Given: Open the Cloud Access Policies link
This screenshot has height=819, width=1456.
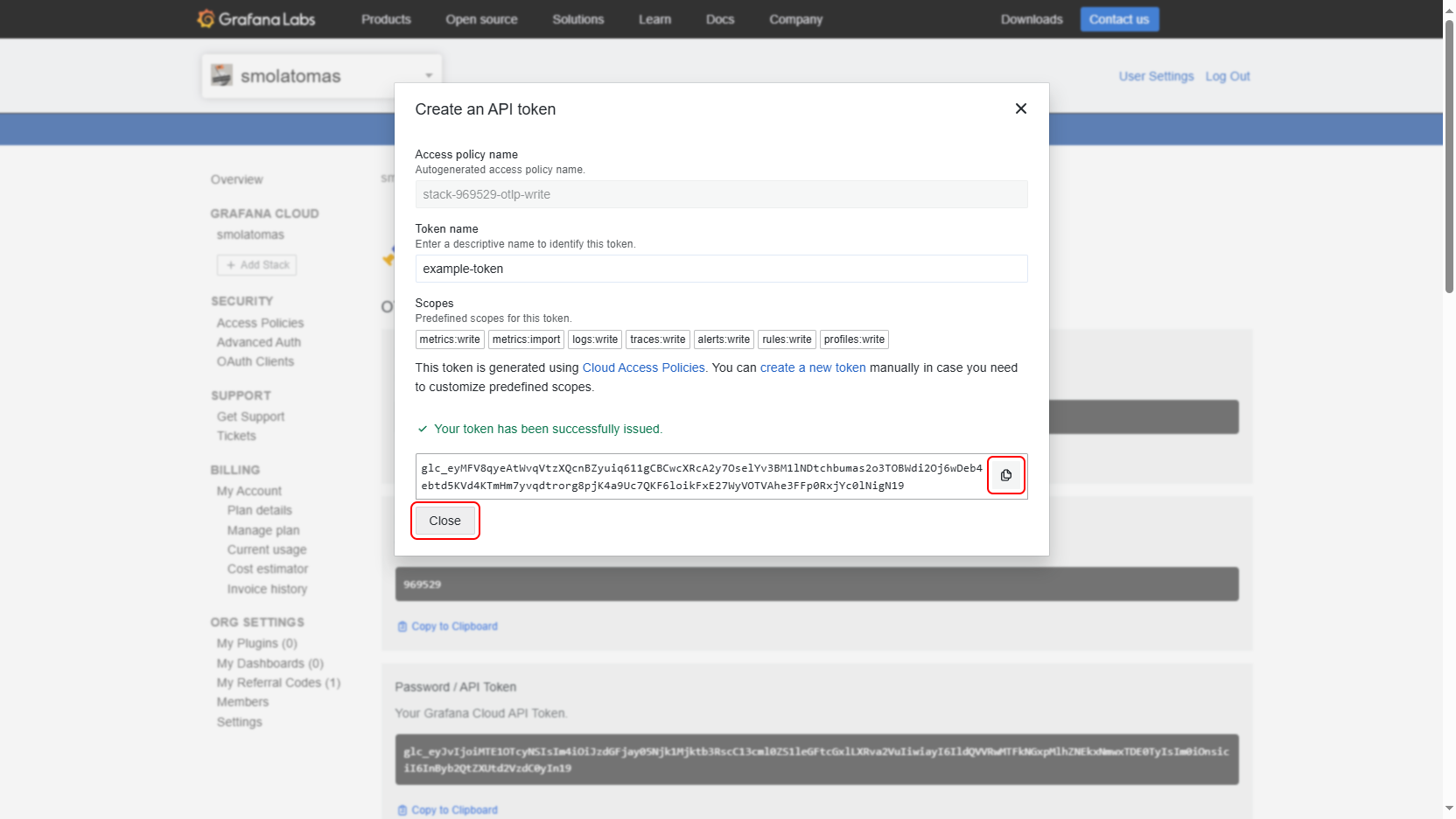Looking at the screenshot, I should [x=644, y=367].
